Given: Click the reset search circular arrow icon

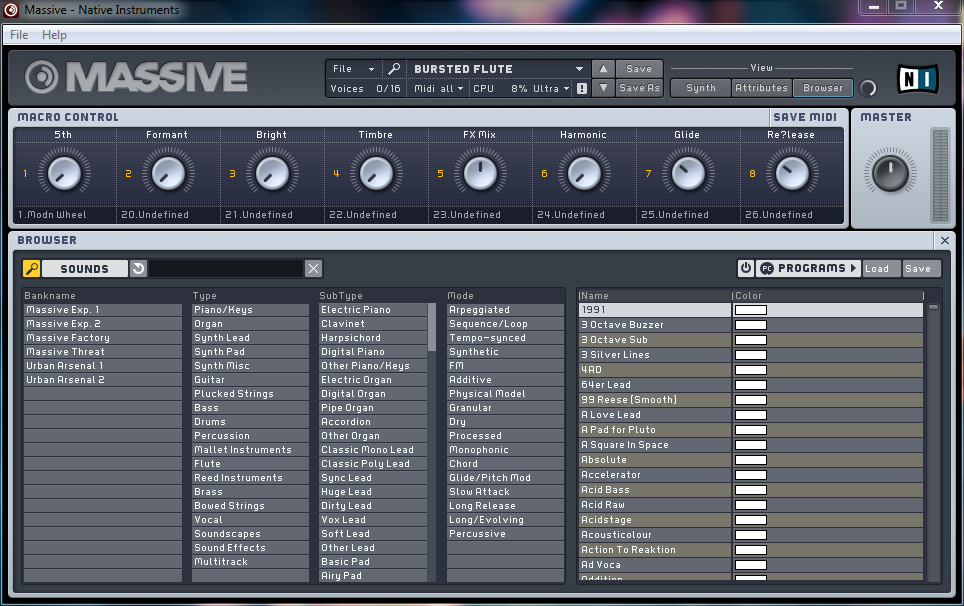Looking at the screenshot, I should [138, 269].
